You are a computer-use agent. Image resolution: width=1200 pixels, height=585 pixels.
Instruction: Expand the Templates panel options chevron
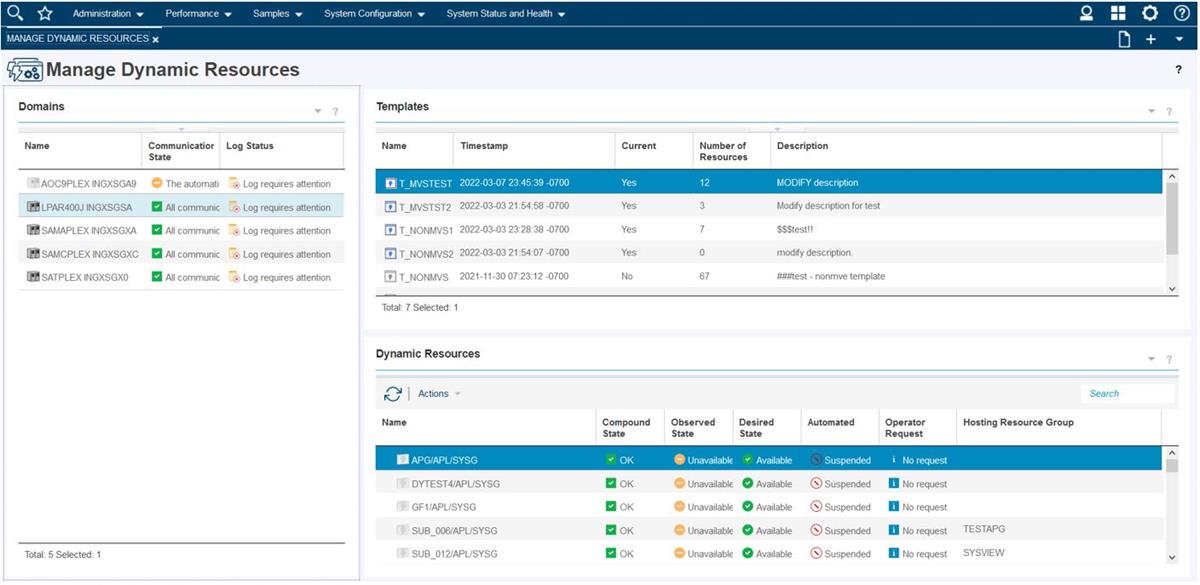click(x=1150, y=110)
